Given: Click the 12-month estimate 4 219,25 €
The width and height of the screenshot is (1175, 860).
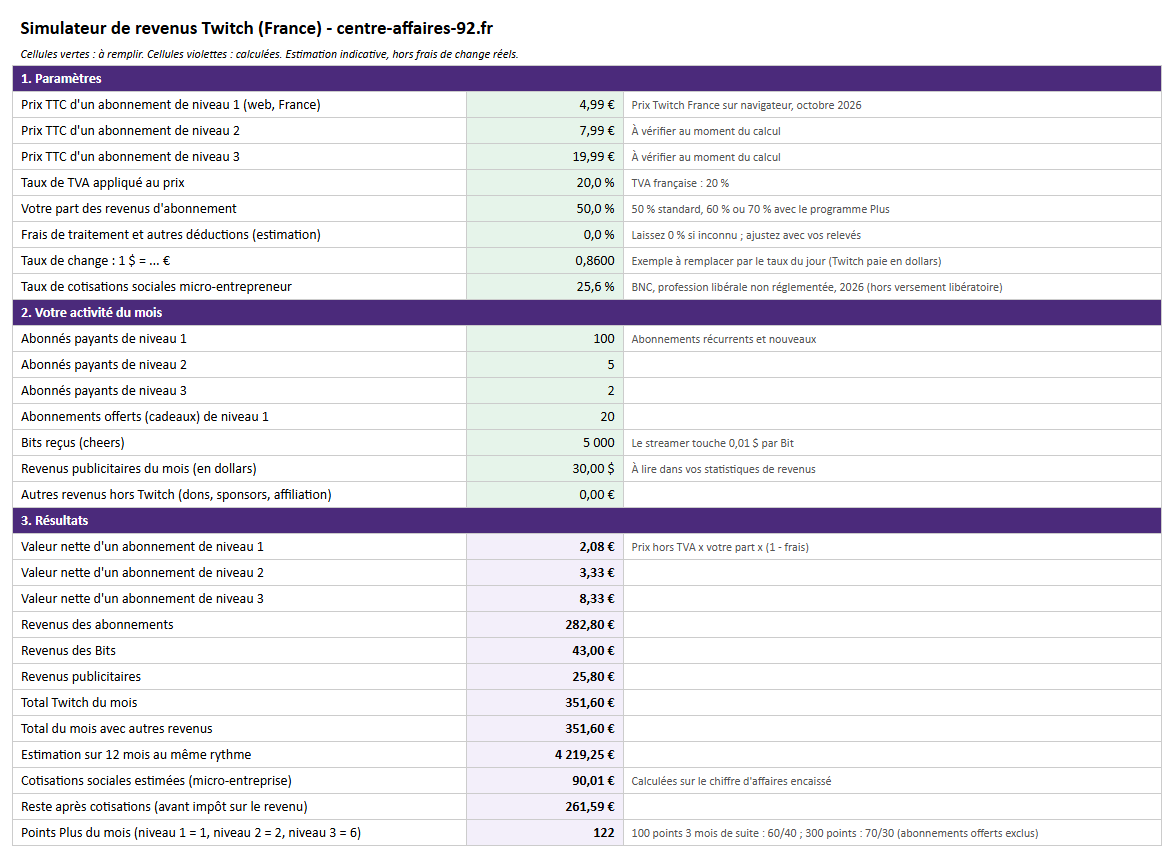Looking at the screenshot, I should pos(545,754).
